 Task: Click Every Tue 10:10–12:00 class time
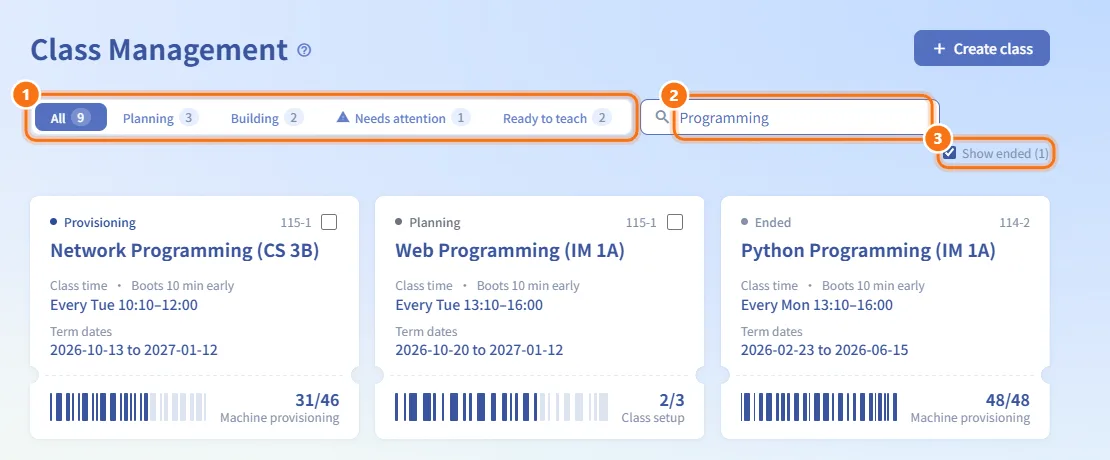pyautogui.click(x=124, y=305)
